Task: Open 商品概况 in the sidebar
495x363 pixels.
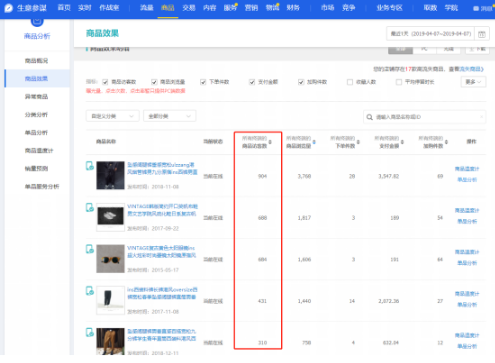Action: [x=37, y=61]
